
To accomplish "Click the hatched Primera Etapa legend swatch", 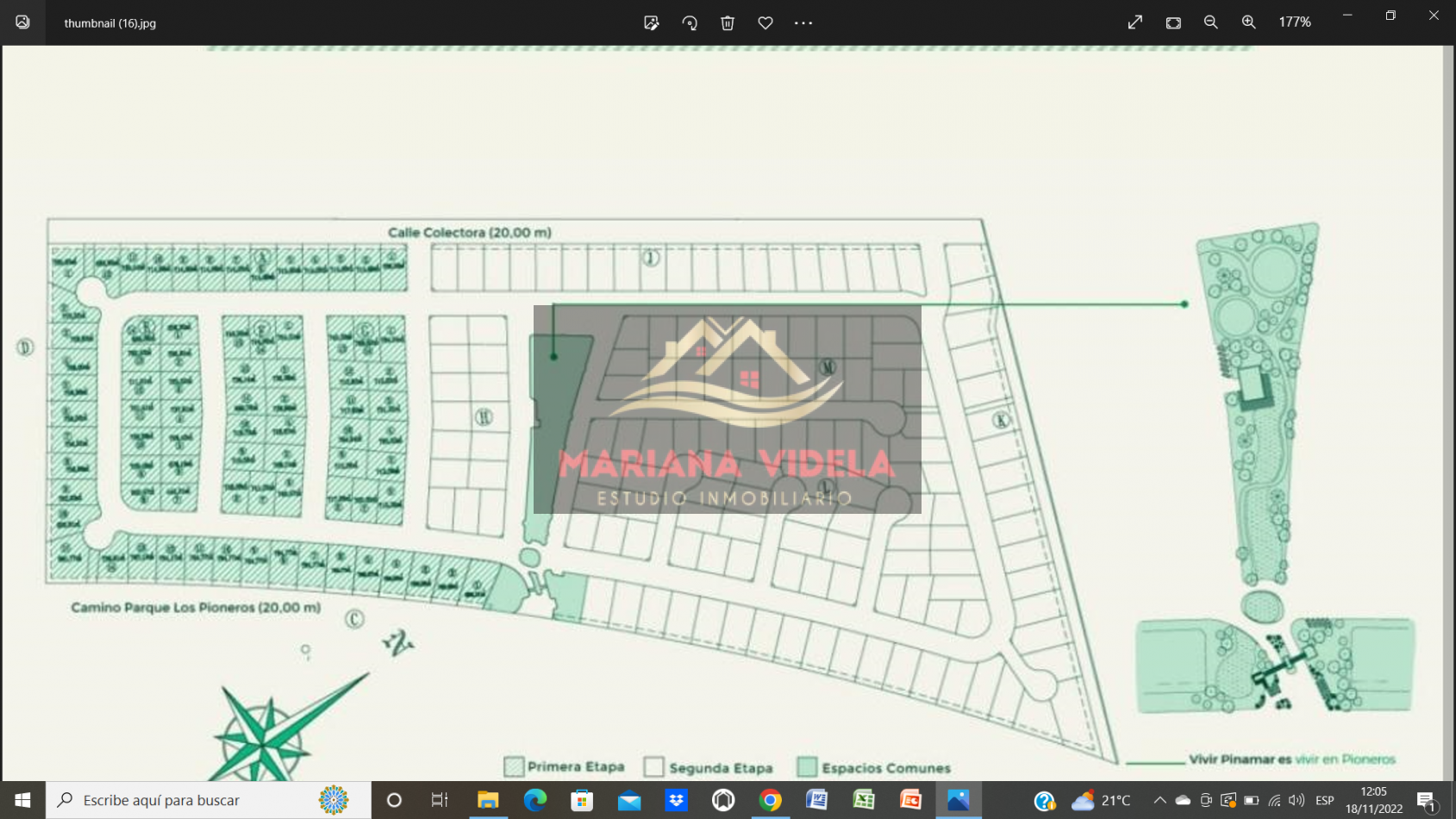I will (515, 766).
